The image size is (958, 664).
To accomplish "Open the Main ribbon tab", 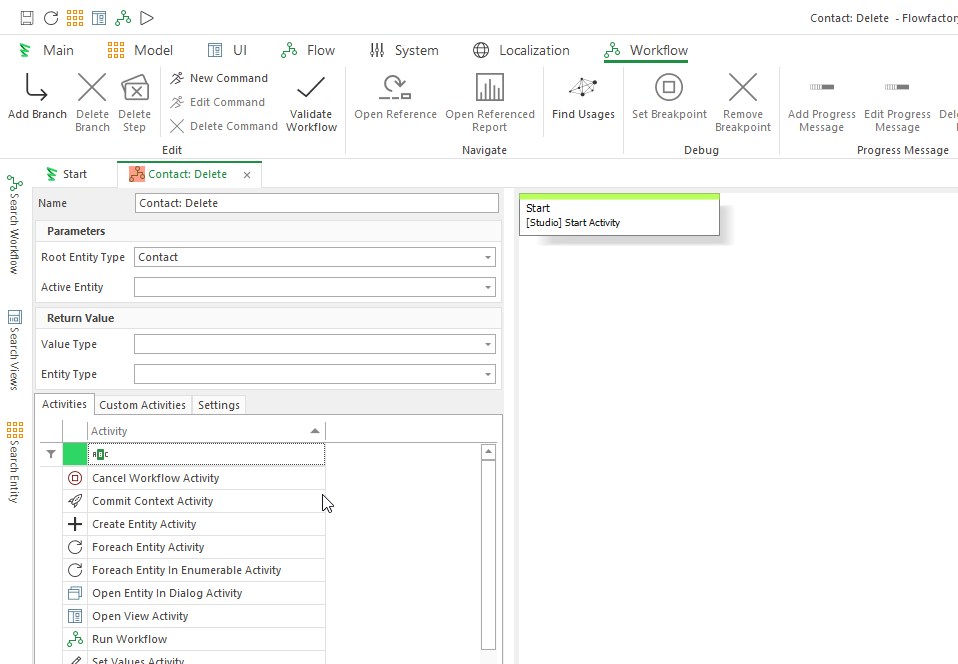I will tap(46, 50).
